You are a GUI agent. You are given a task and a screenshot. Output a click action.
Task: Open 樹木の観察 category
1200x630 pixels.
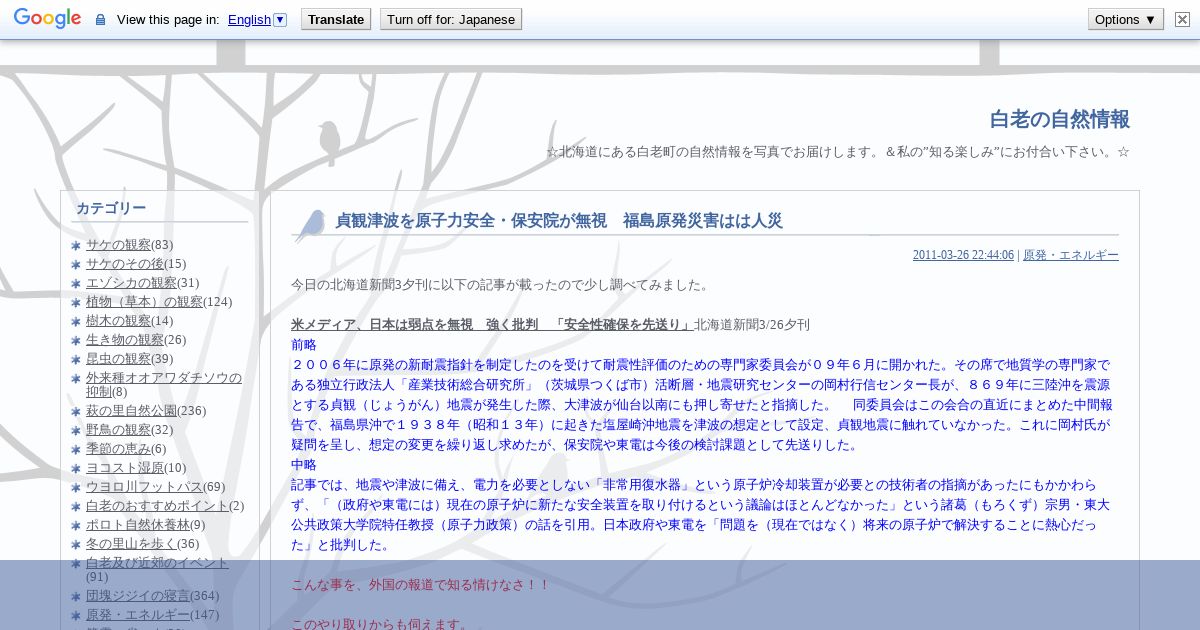click(118, 321)
